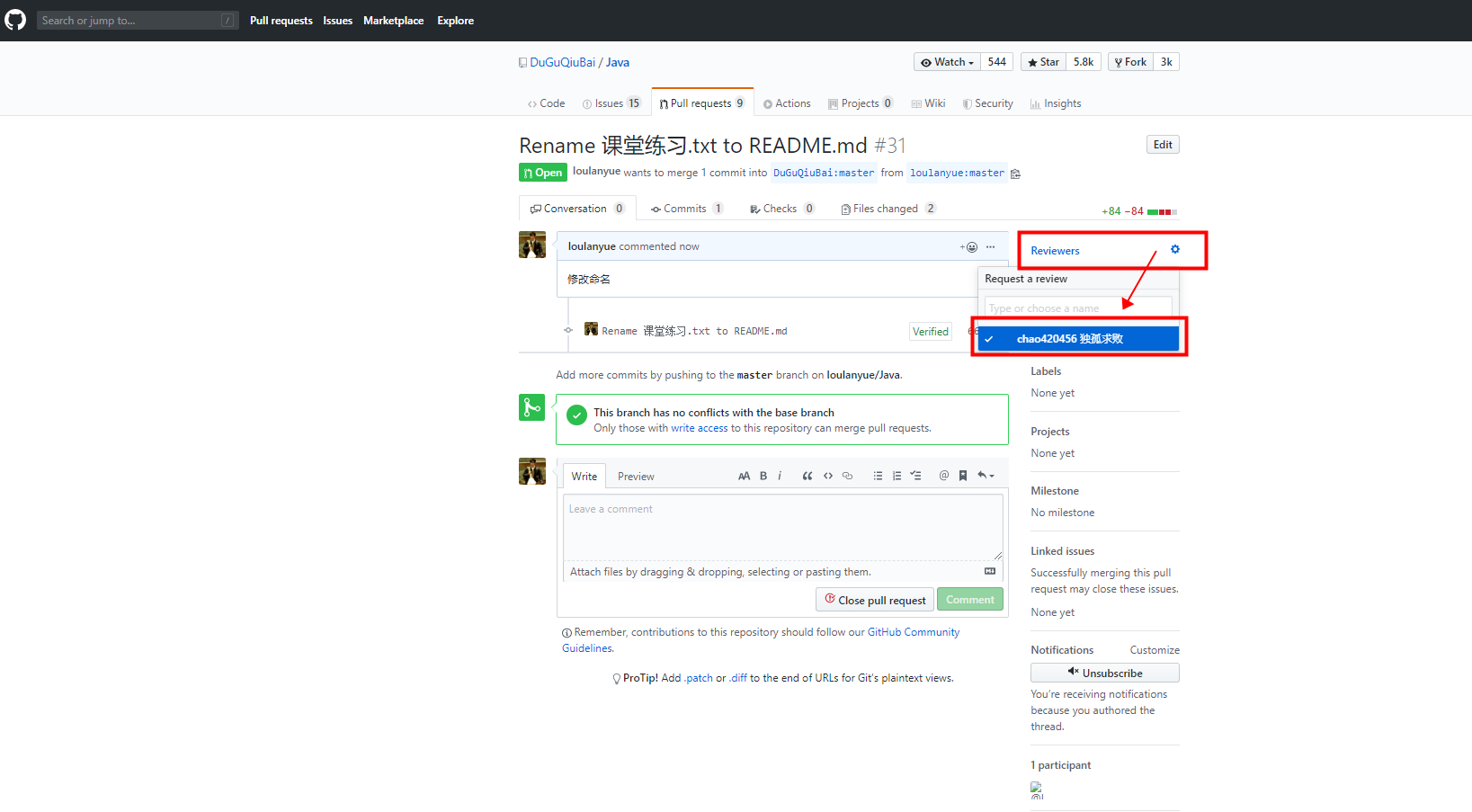Viewport: 1472px width, 812px height.
Task: Focus the Search or jump to field
Action: point(138,20)
